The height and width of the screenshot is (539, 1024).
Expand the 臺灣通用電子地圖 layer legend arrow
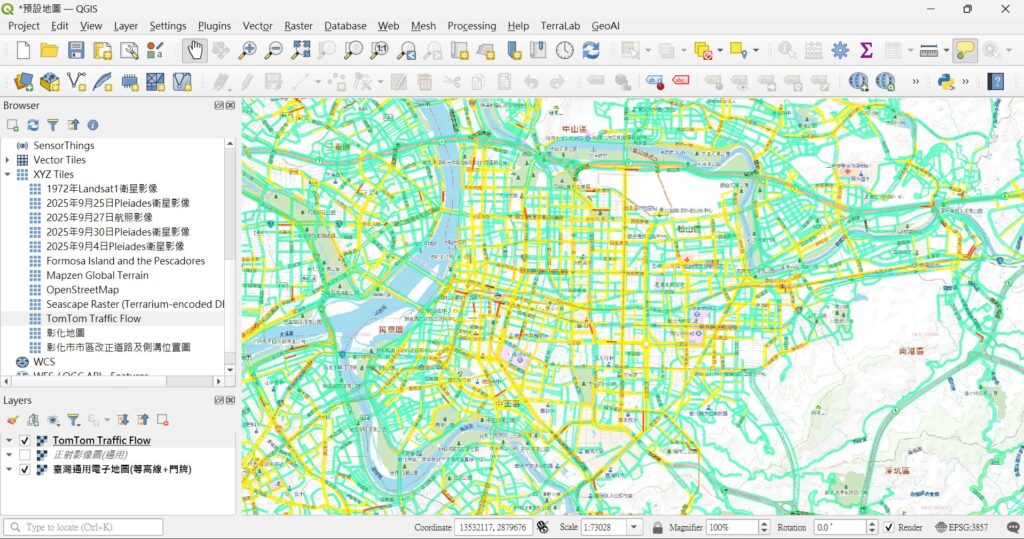coord(9,469)
